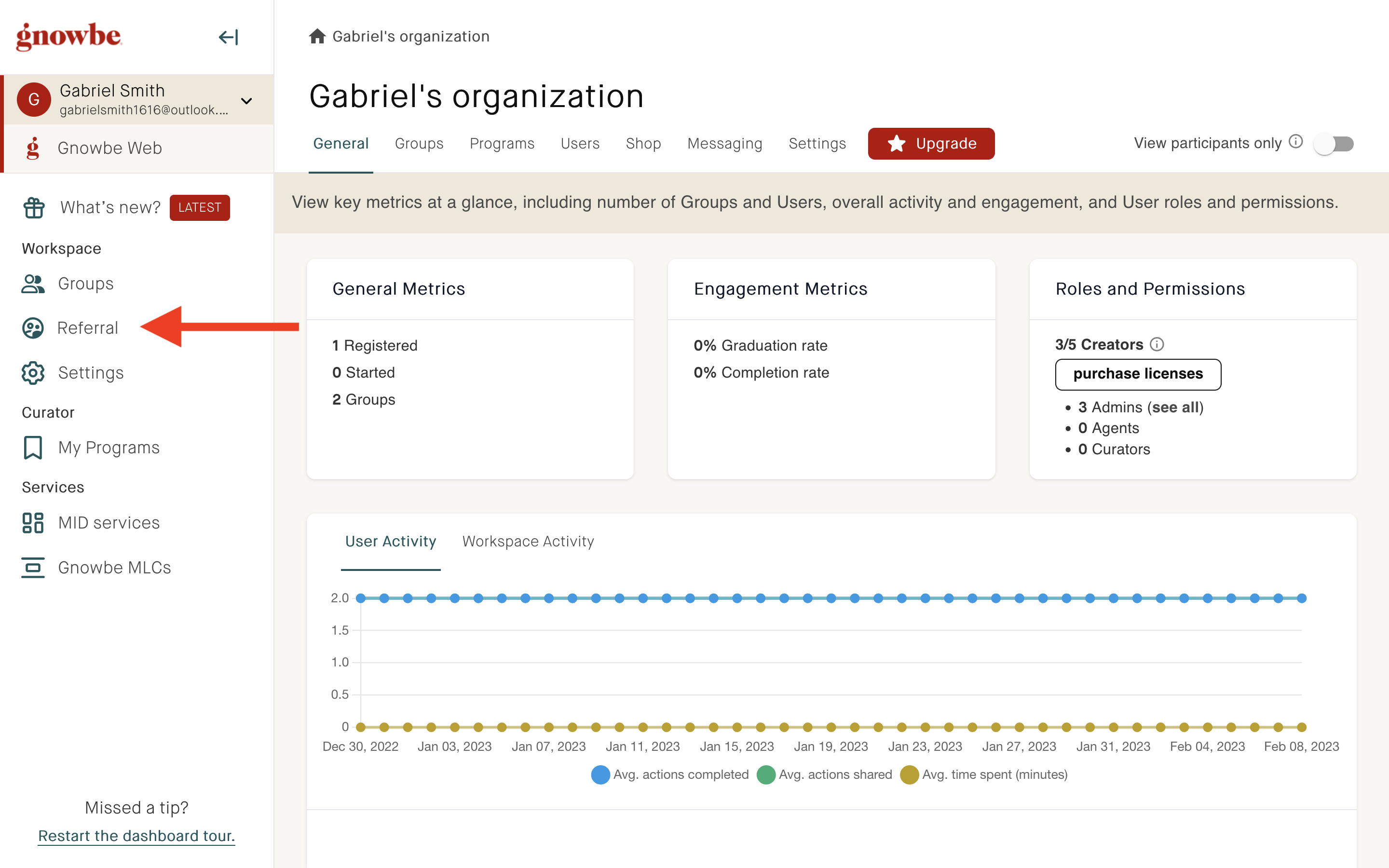The width and height of the screenshot is (1389, 868).
Task: Select the User Activity chart tab
Action: pyautogui.click(x=391, y=542)
